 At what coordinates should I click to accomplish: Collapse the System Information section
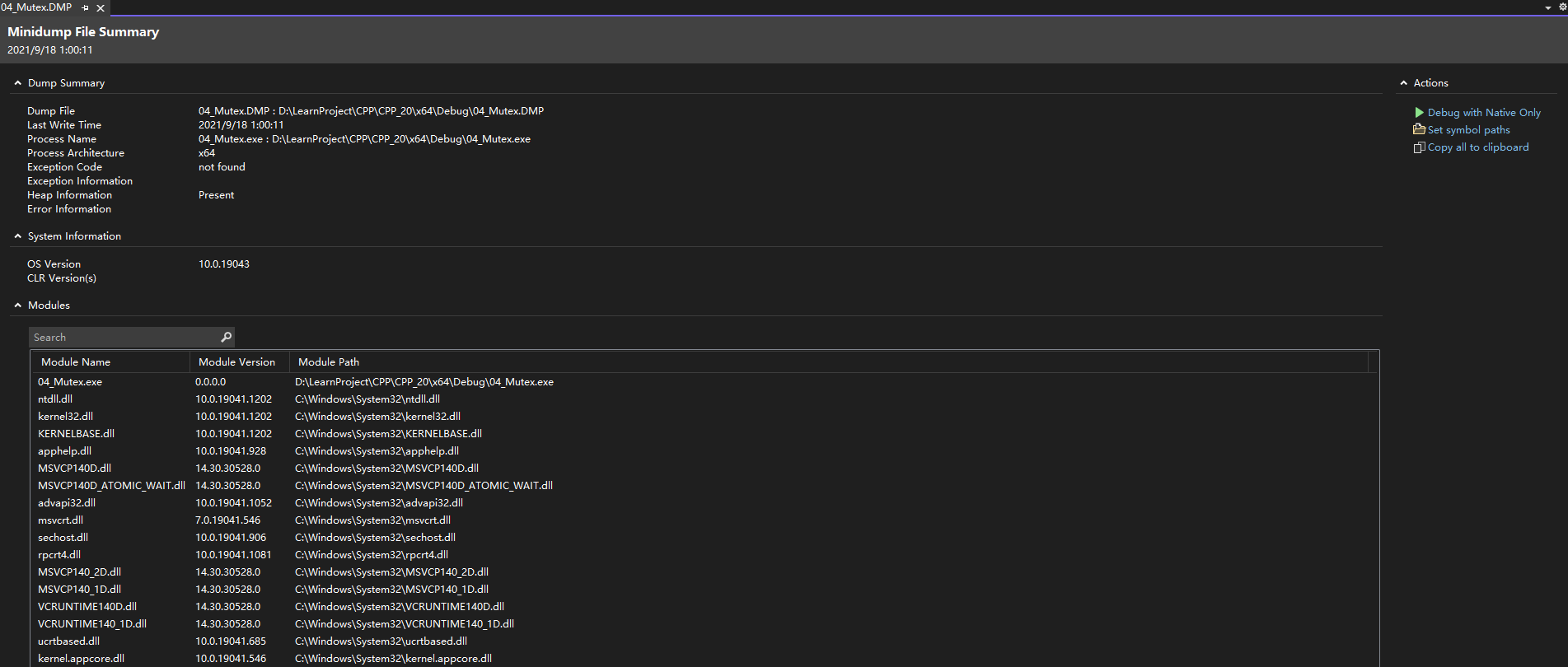pyautogui.click(x=17, y=236)
